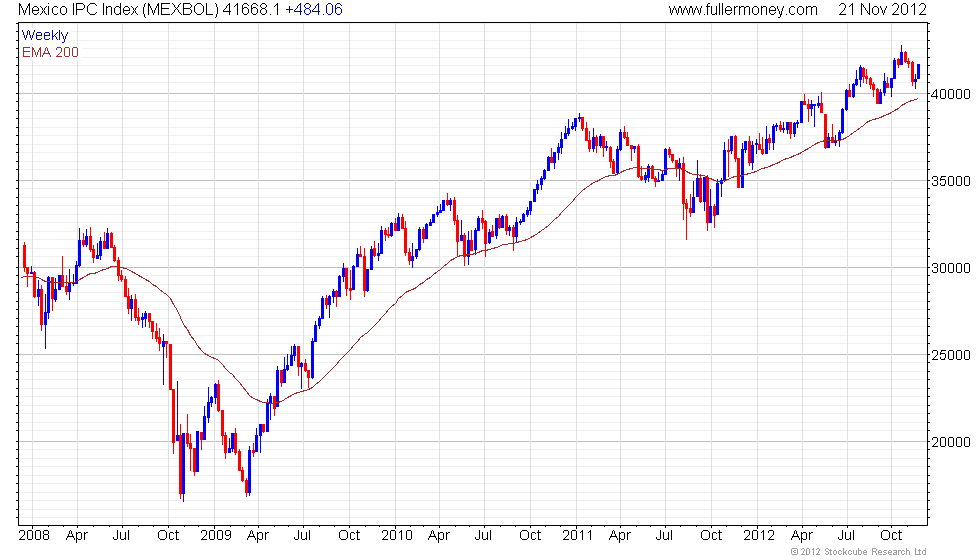Click the 2009 x-axis label
The width and height of the screenshot is (980, 560).
point(216,536)
